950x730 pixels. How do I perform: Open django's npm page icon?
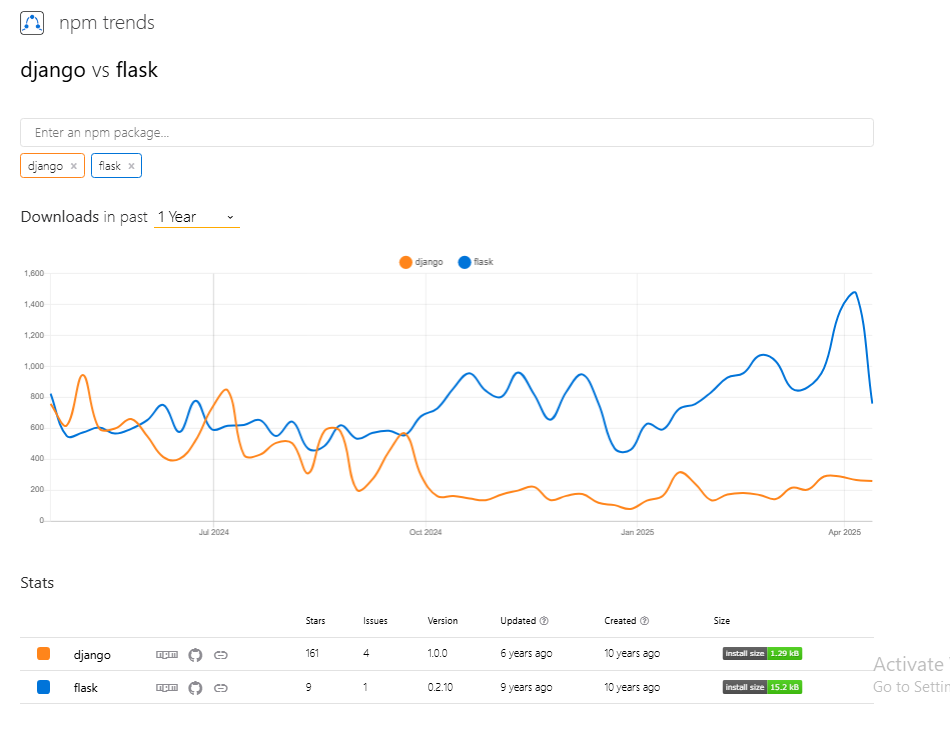(x=167, y=655)
